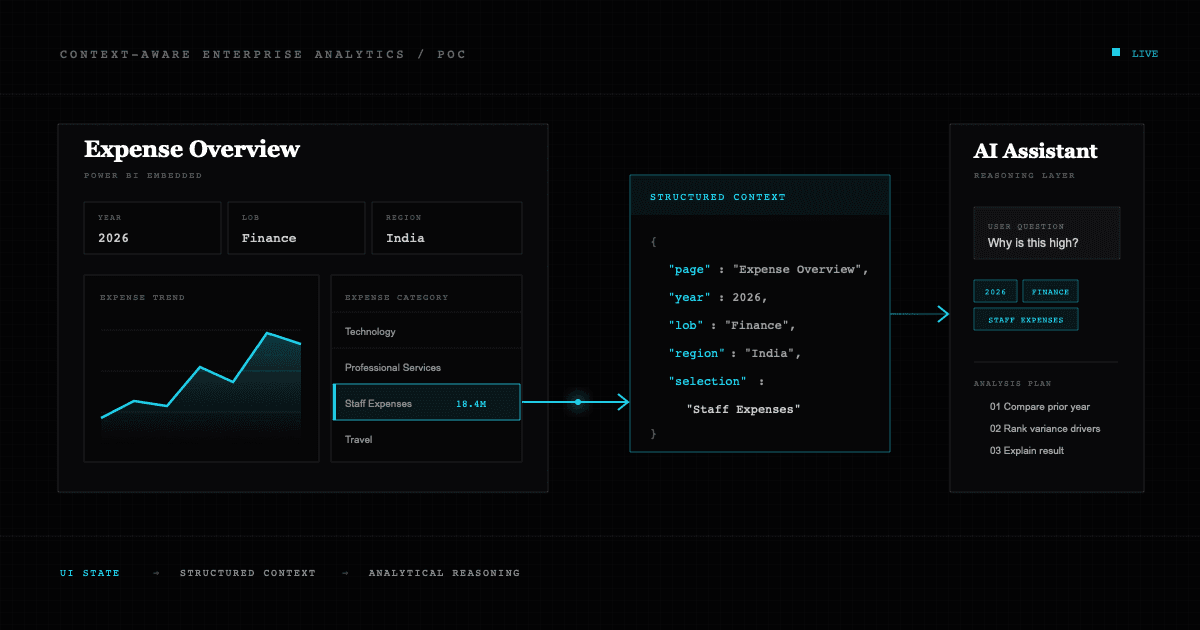This screenshot has height=630, width=1200.
Task: Select the Staff Expenses category row
Action: 426,403
